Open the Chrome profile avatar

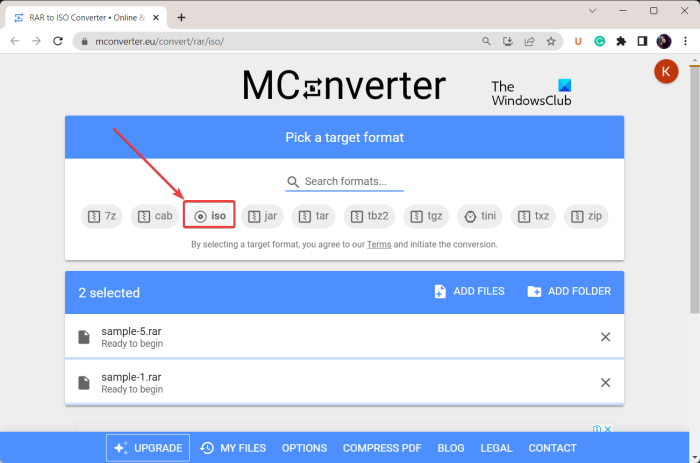[664, 42]
